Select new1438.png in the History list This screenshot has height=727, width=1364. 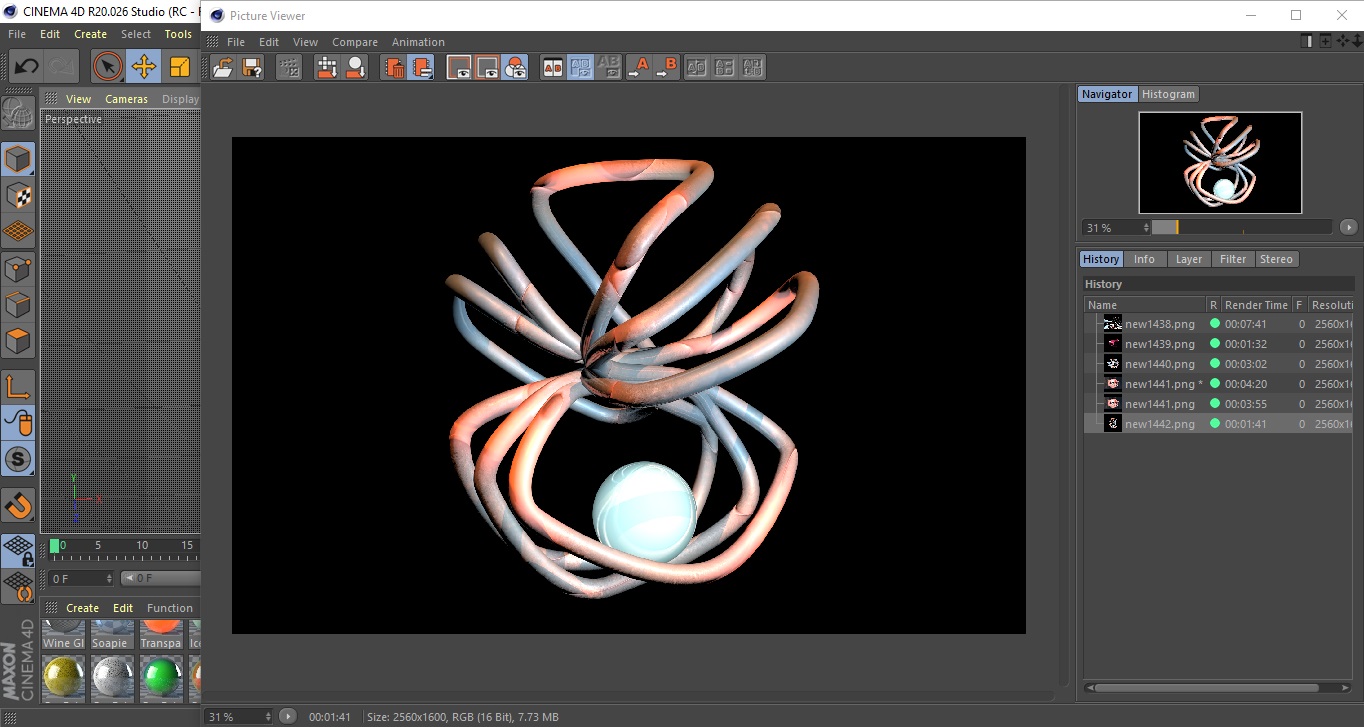click(1159, 324)
